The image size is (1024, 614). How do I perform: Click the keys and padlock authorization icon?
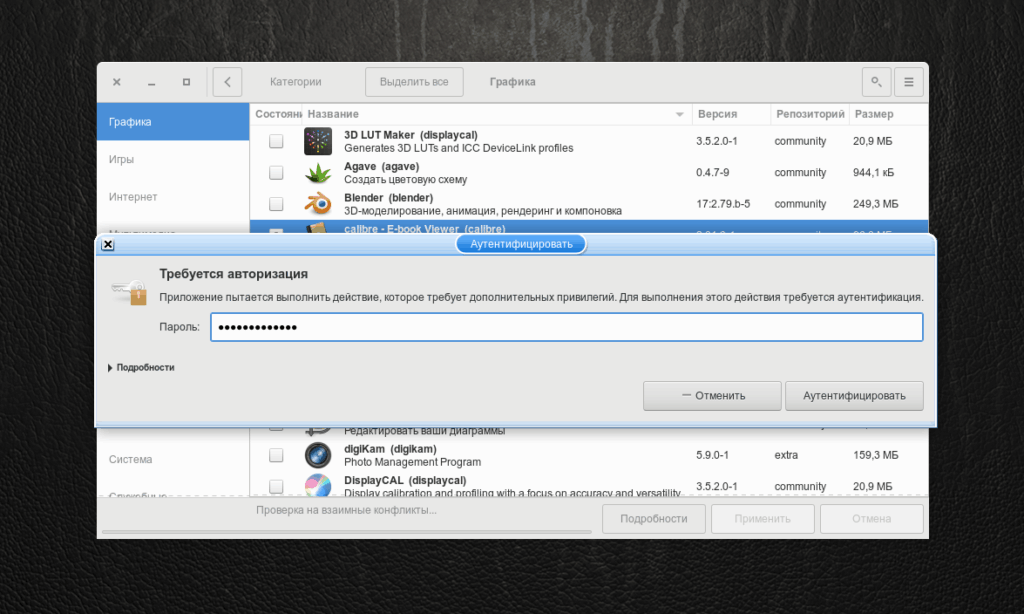(x=129, y=291)
